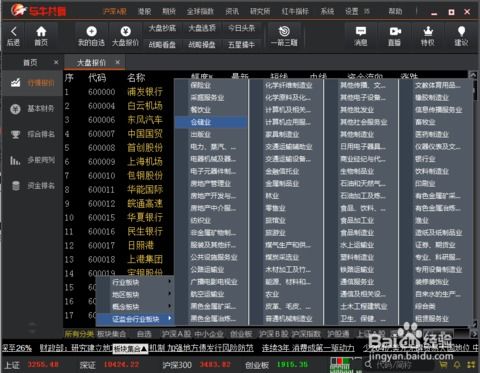
Task: Click the 今日头条 toolbar button
Action: [242, 28]
